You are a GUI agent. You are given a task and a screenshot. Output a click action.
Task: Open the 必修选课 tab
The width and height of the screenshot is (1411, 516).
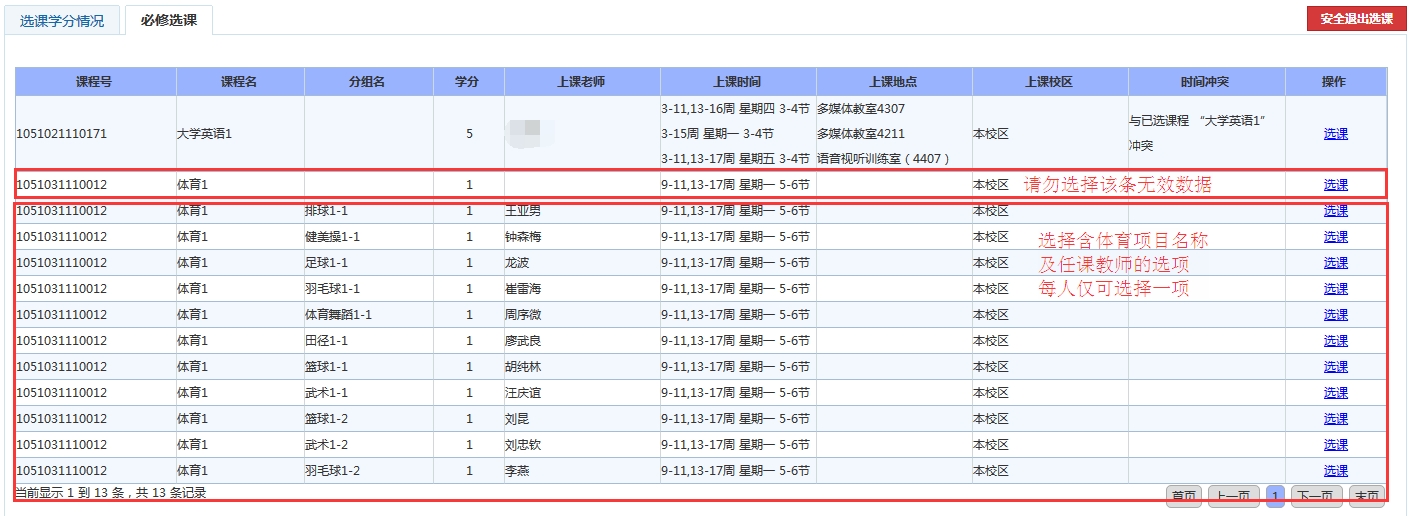point(168,20)
